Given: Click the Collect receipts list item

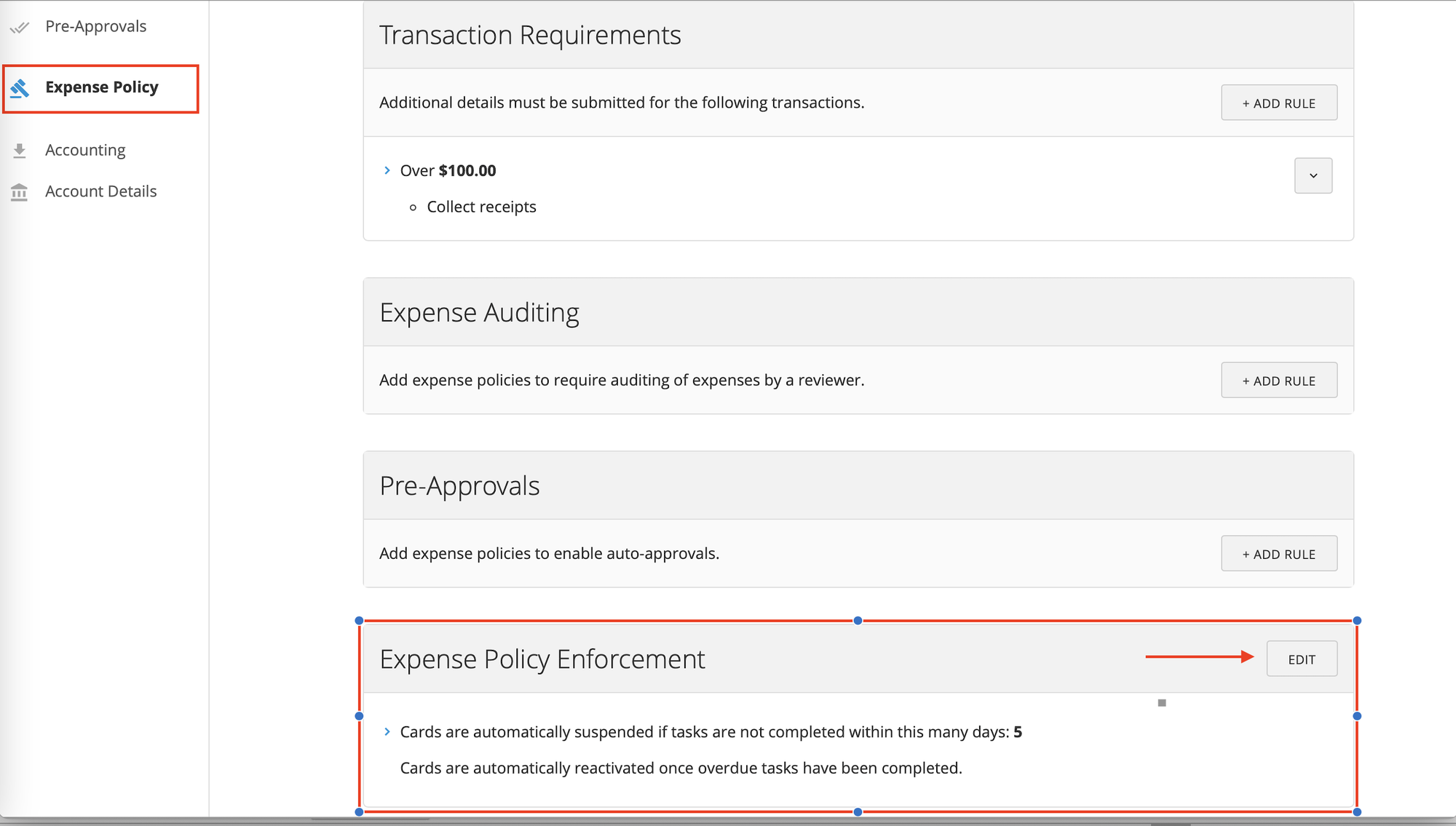Looking at the screenshot, I should pos(481,207).
